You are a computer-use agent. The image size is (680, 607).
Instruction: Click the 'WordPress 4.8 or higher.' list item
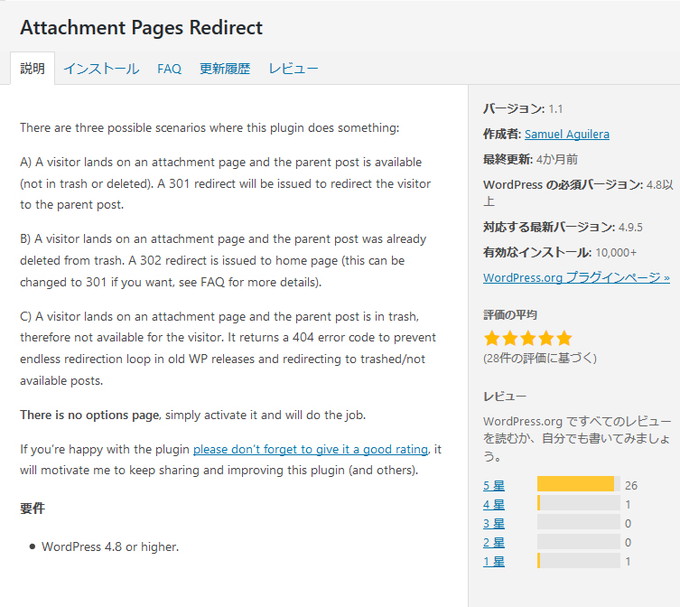click(x=110, y=547)
